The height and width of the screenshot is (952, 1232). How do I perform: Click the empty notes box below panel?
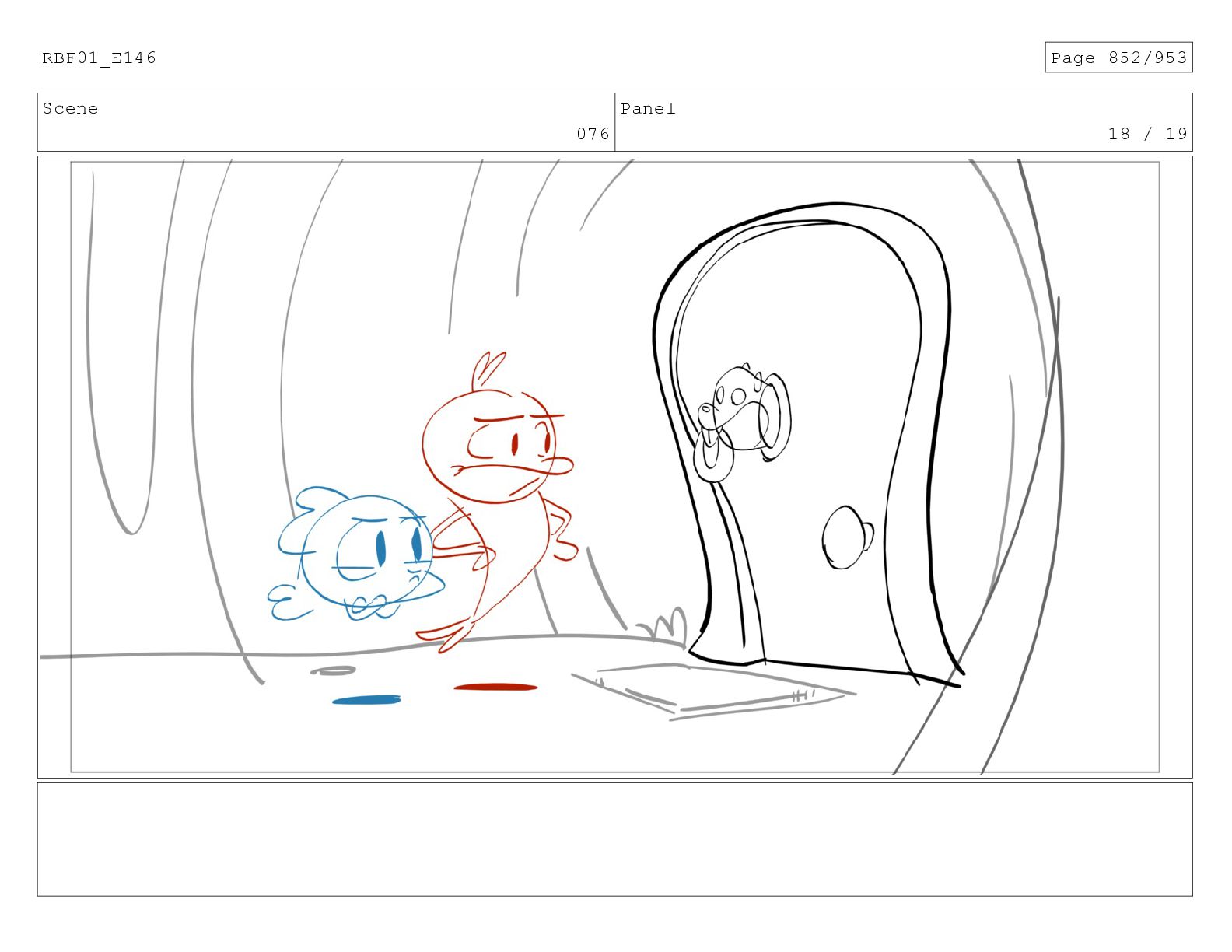(x=614, y=839)
